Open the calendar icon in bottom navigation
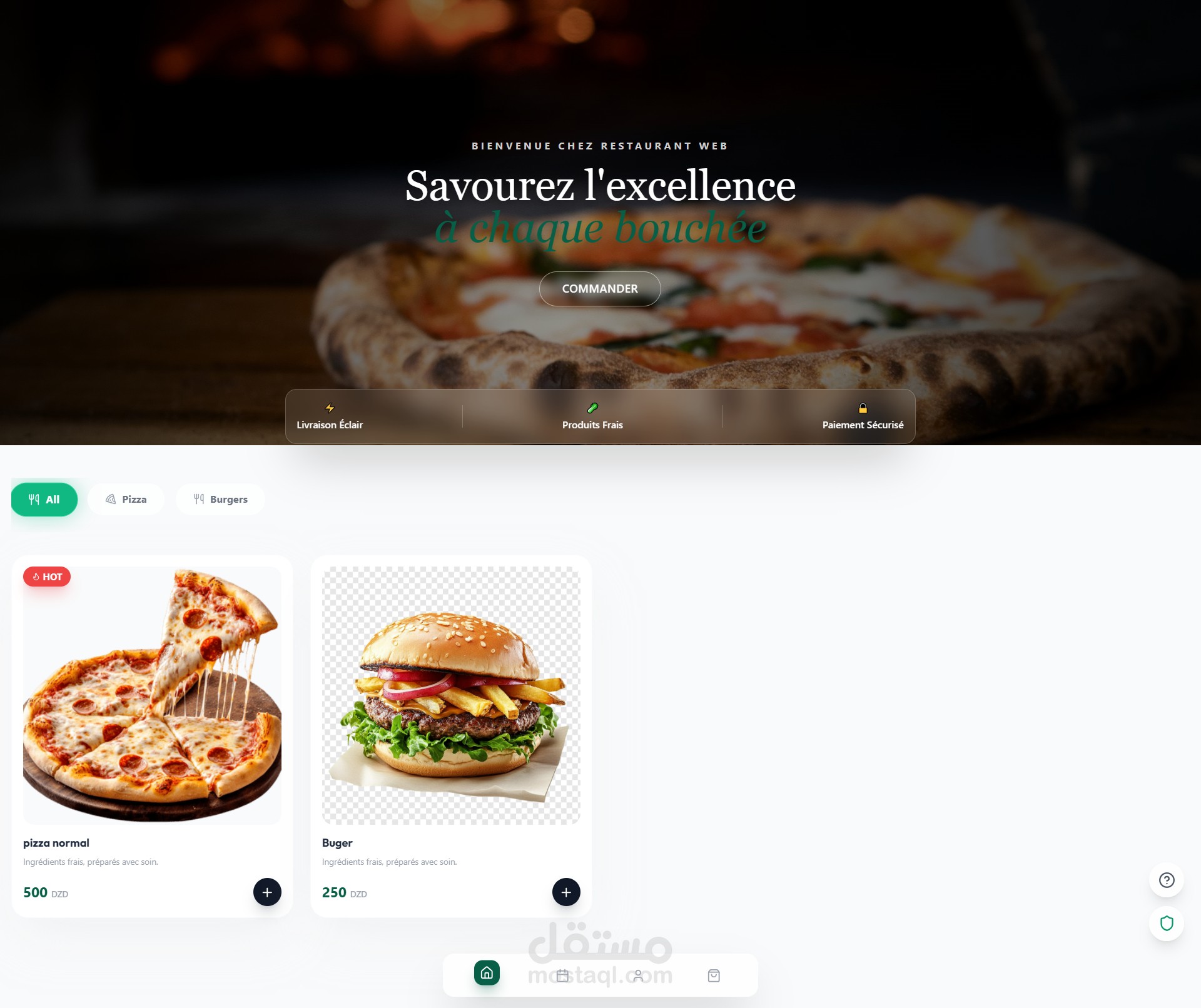This screenshot has width=1201, height=1008. 562,975
